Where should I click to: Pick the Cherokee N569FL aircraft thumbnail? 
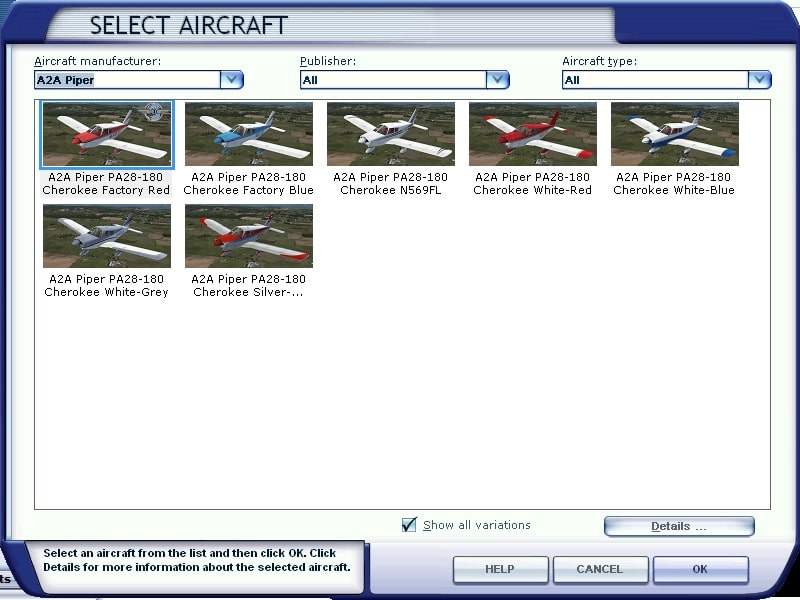(x=390, y=134)
